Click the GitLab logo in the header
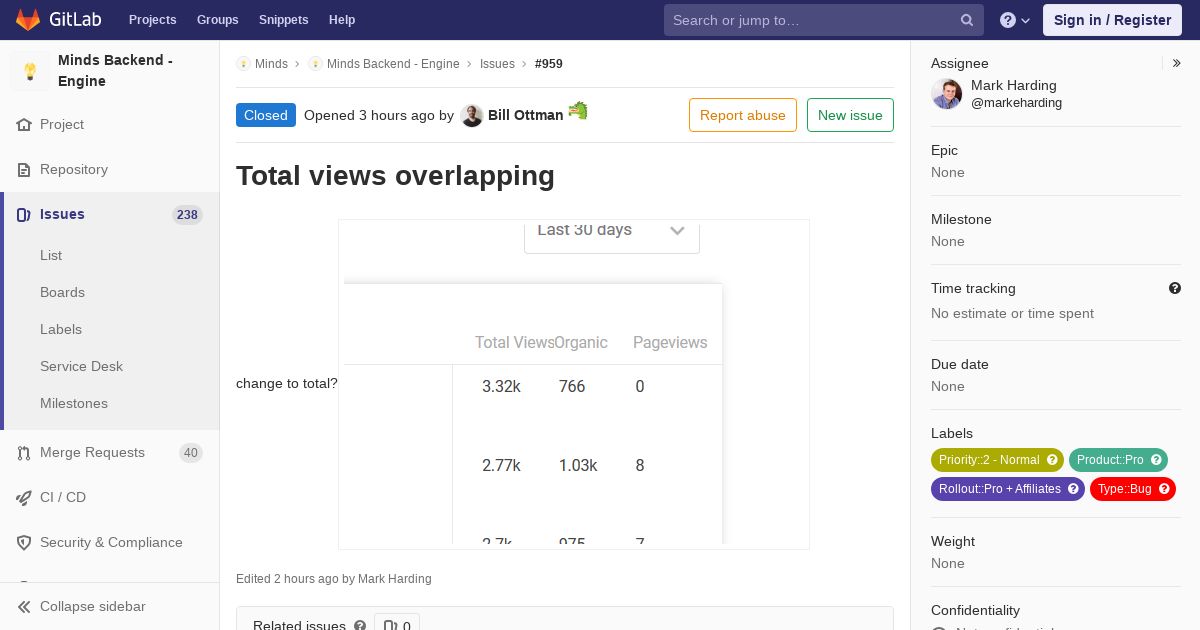 point(56,19)
